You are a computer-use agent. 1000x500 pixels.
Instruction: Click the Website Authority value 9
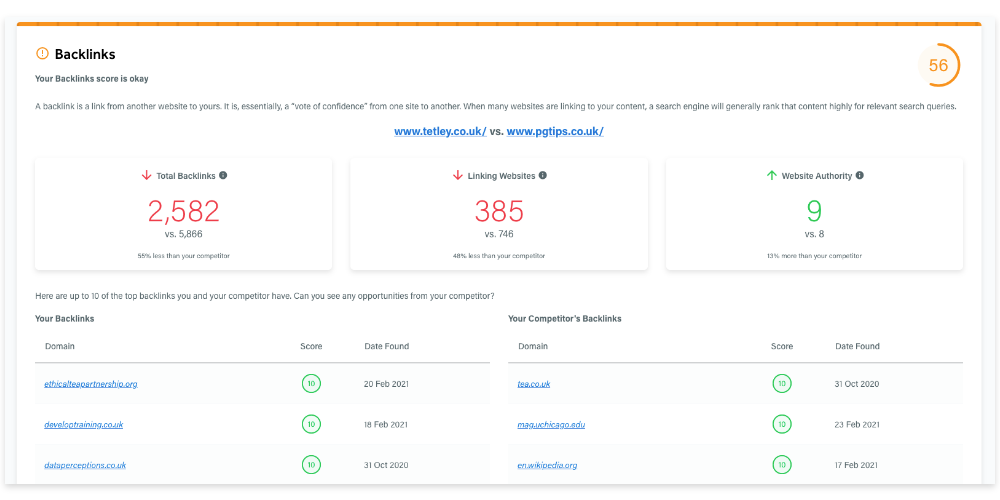(814, 211)
